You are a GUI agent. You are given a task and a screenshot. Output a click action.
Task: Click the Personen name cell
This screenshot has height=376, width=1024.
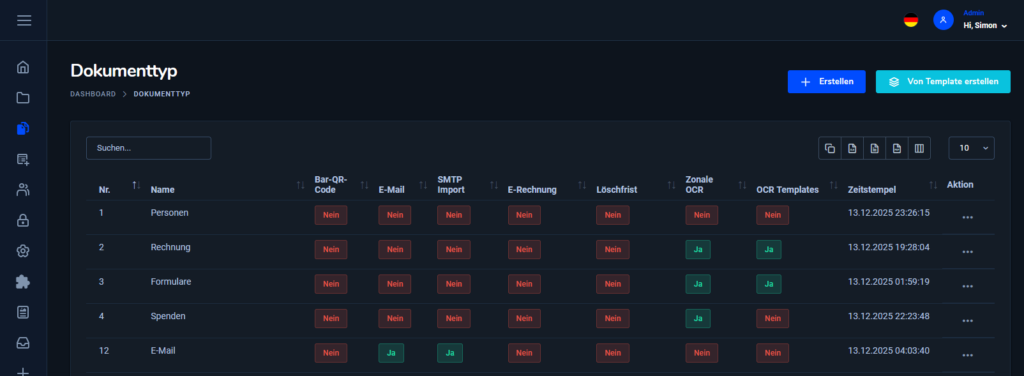[170, 213]
